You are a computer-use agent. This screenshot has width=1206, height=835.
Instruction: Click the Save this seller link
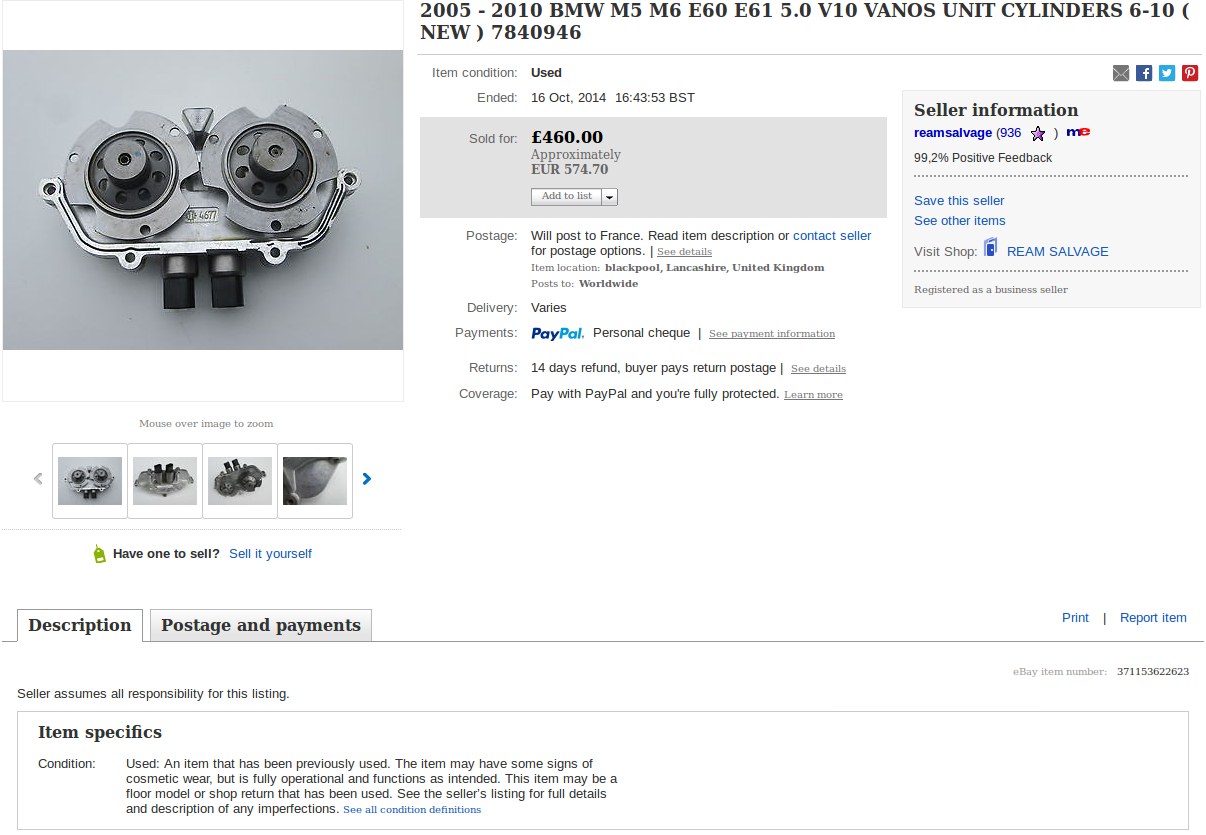tap(959, 201)
